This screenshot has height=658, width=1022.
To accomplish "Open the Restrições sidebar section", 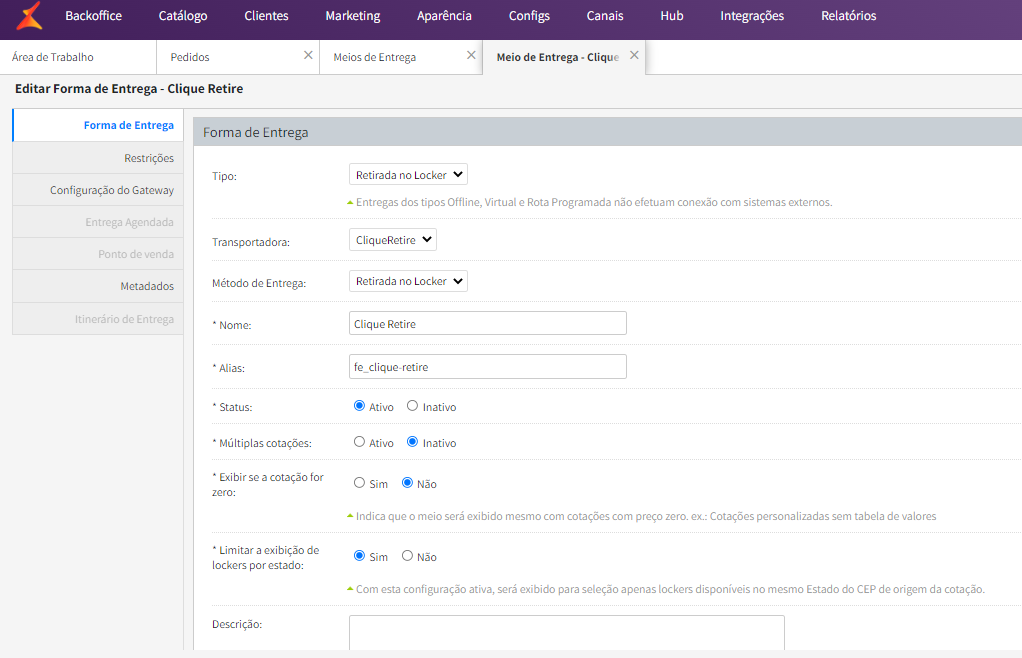I will point(98,158).
